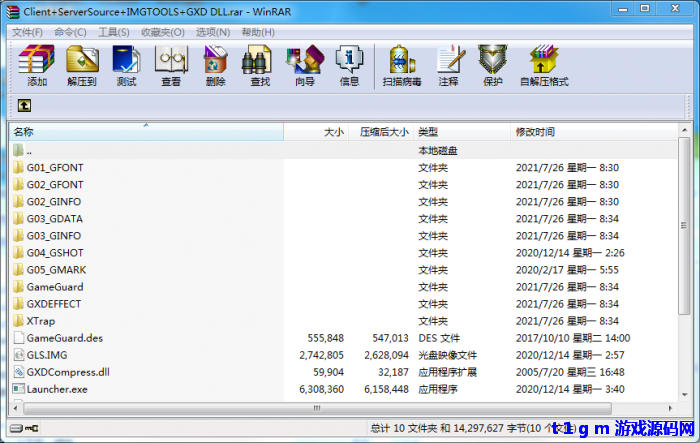Open the 文件(F) menu
The width and height of the screenshot is (700, 443).
click(x=27, y=32)
